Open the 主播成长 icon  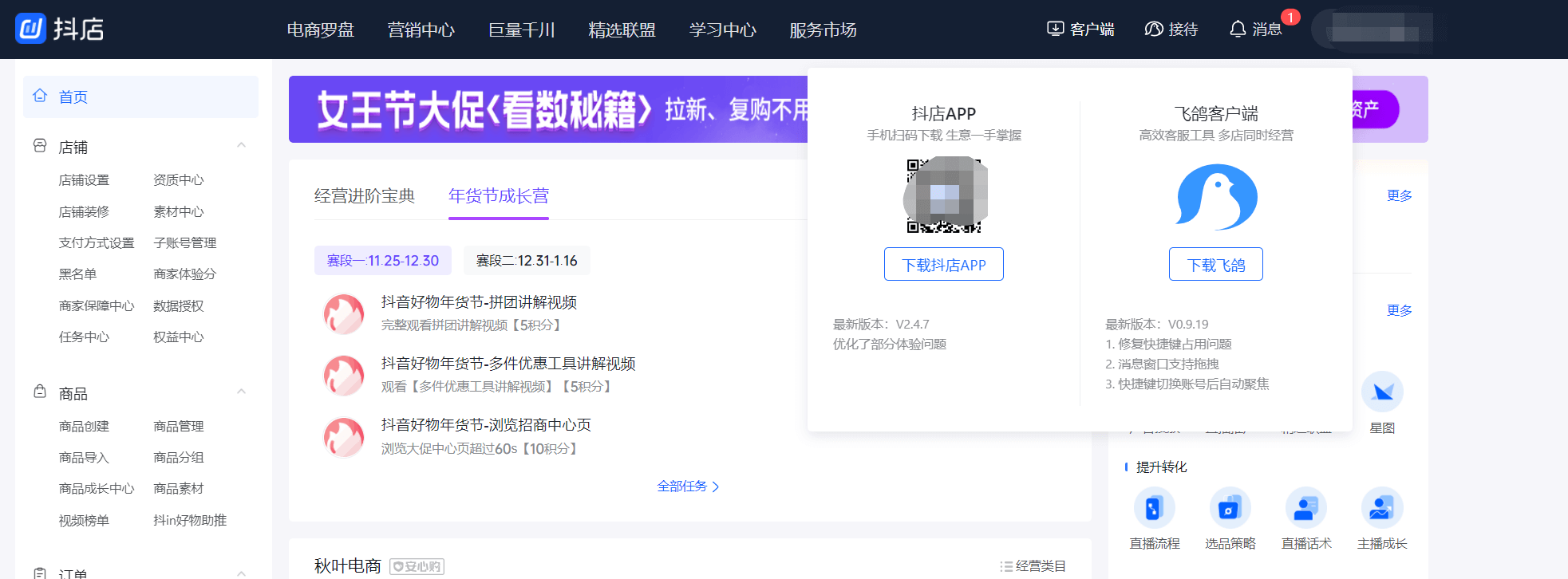pyautogui.click(x=1381, y=507)
